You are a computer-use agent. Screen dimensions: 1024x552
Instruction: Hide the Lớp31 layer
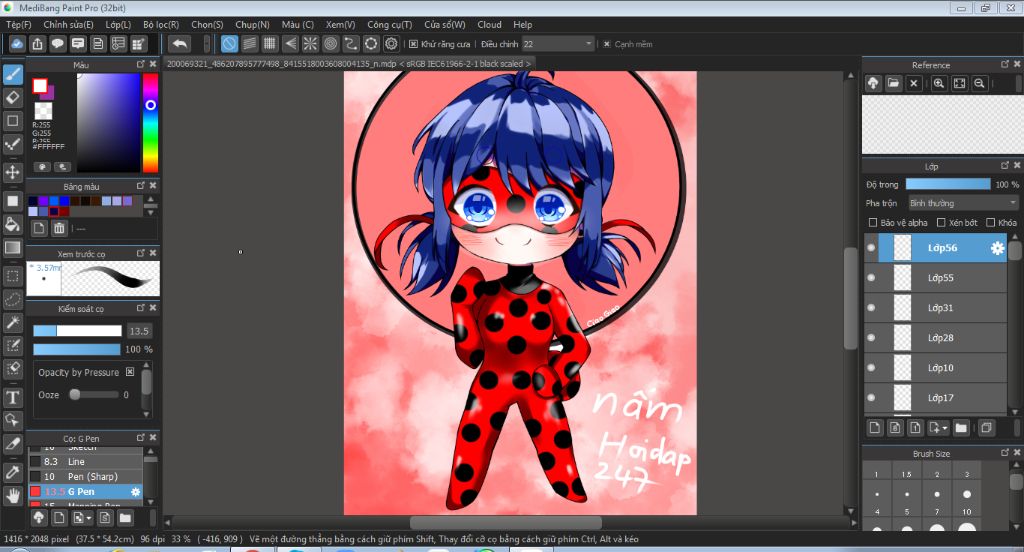(871, 308)
